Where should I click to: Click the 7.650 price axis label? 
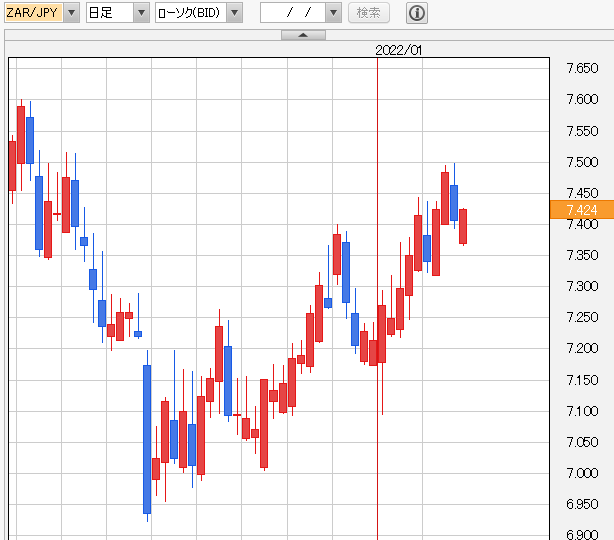tap(582, 68)
